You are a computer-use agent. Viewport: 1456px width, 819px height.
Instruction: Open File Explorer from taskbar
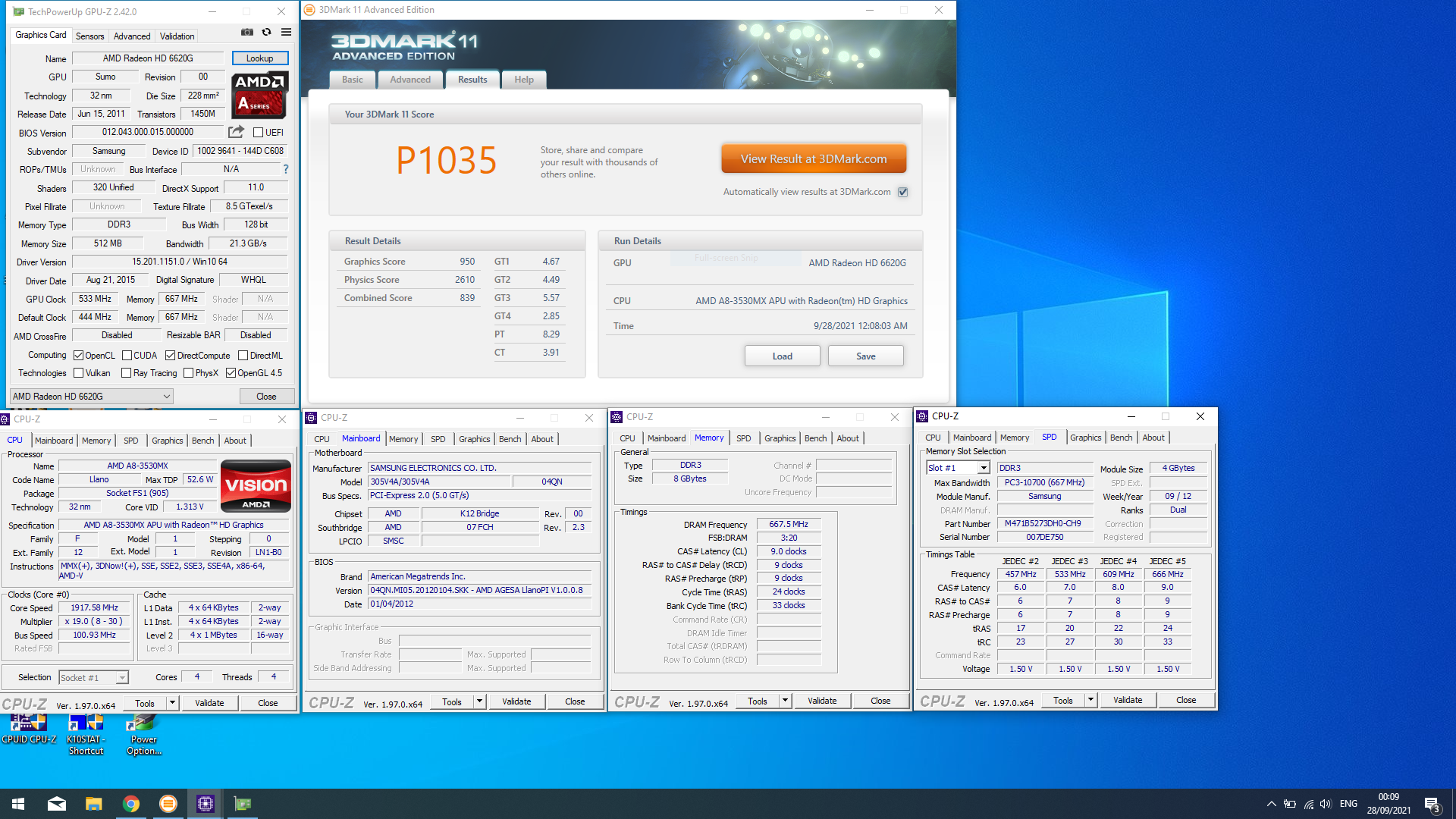pyautogui.click(x=93, y=804)
